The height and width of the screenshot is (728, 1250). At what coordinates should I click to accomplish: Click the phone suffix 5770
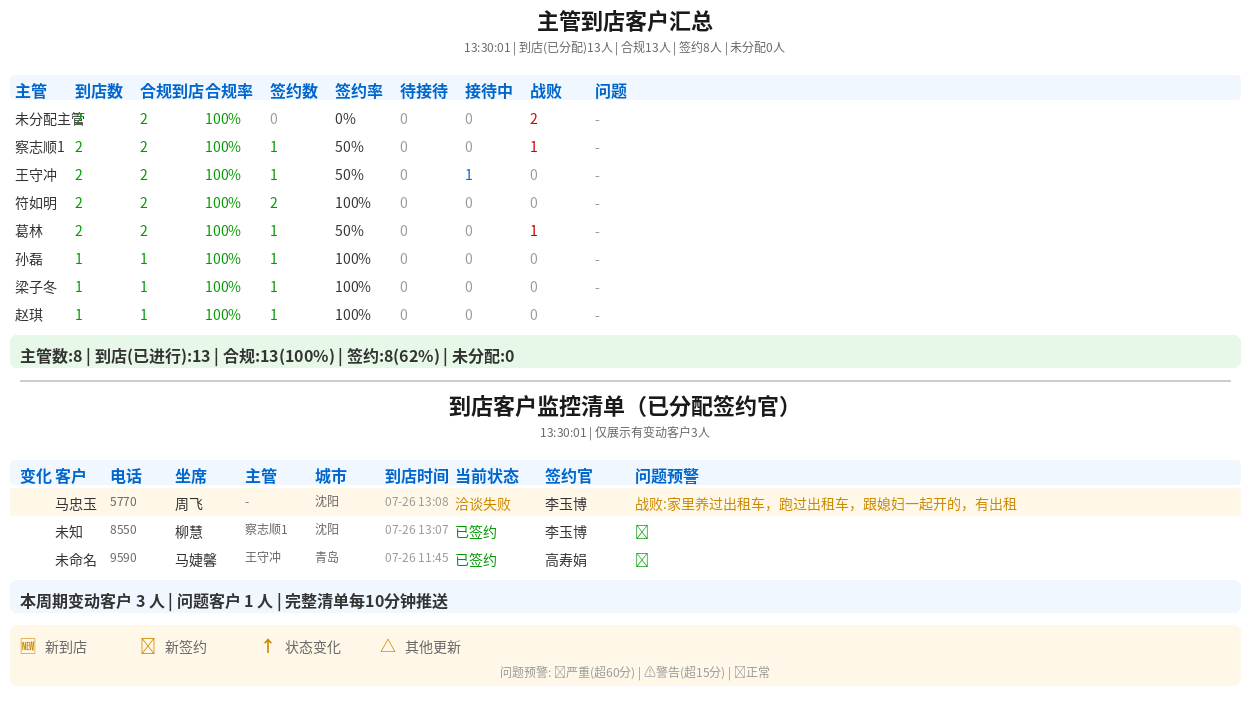click(123, 502)
